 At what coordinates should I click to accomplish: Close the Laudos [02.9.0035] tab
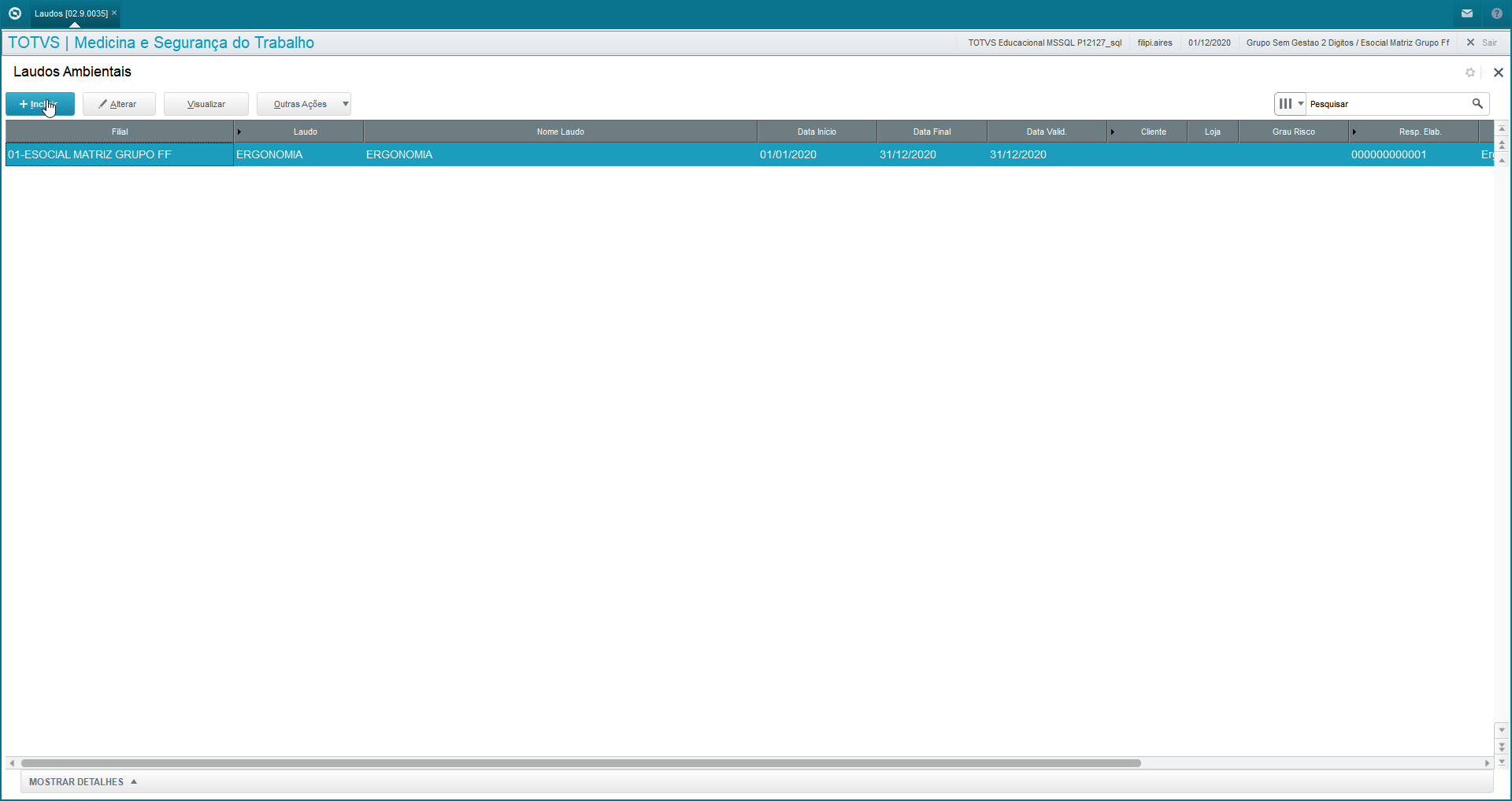tap(114, 13)
